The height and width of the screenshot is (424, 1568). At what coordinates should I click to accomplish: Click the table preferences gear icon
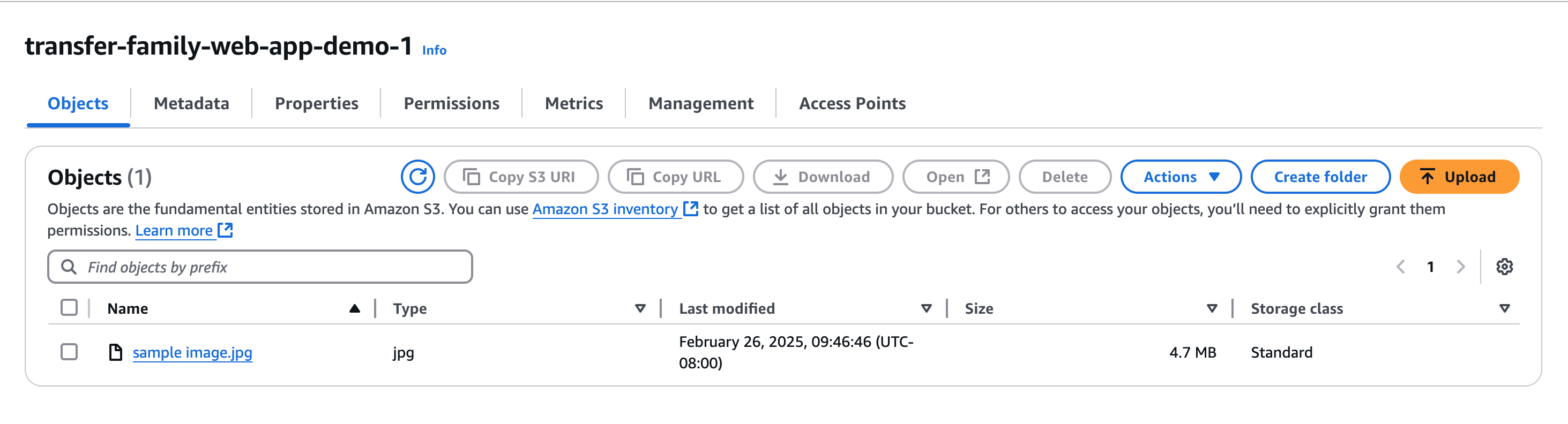click(x=1504, y=267)
